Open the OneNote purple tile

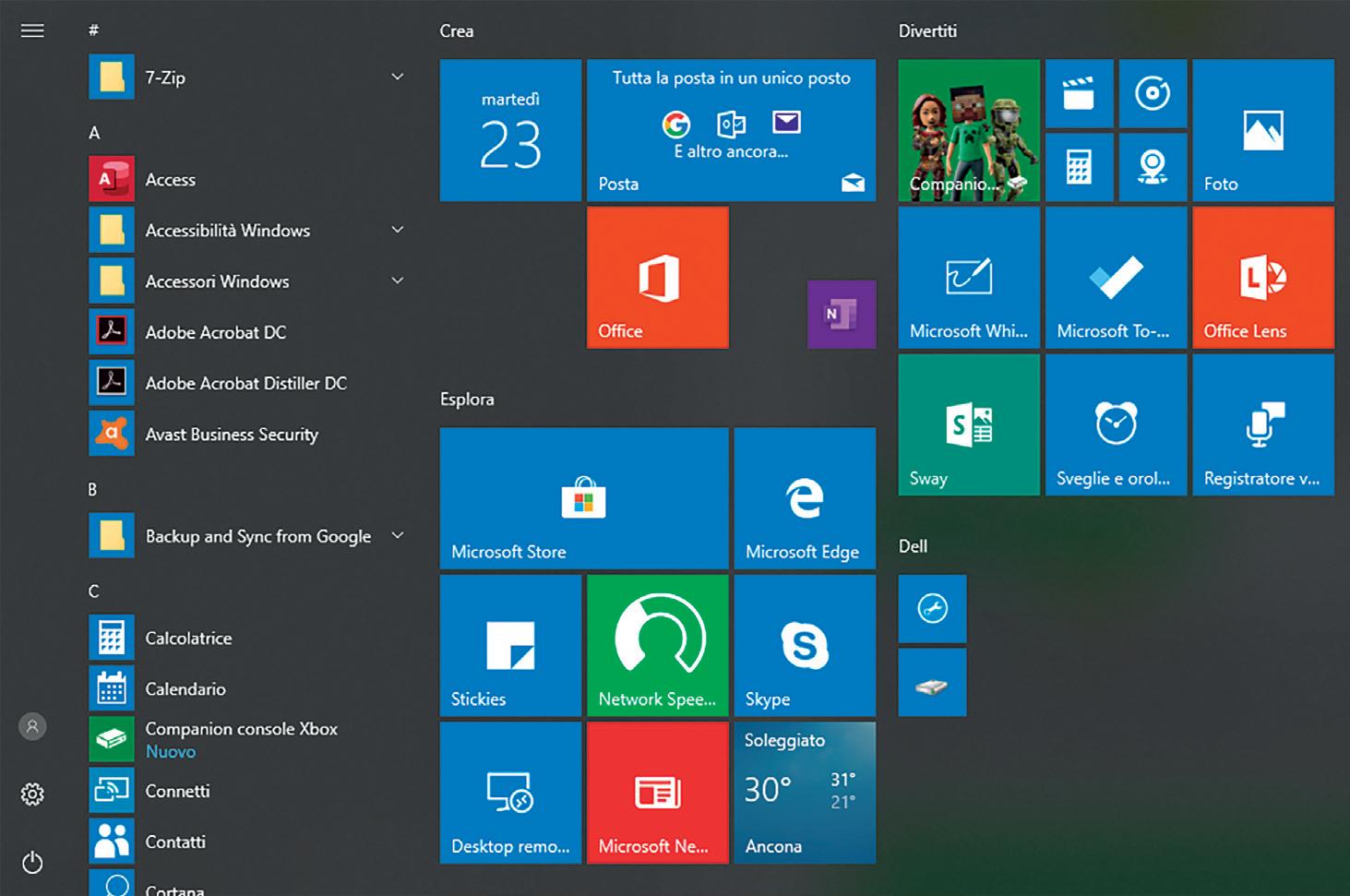pos(841,314)
